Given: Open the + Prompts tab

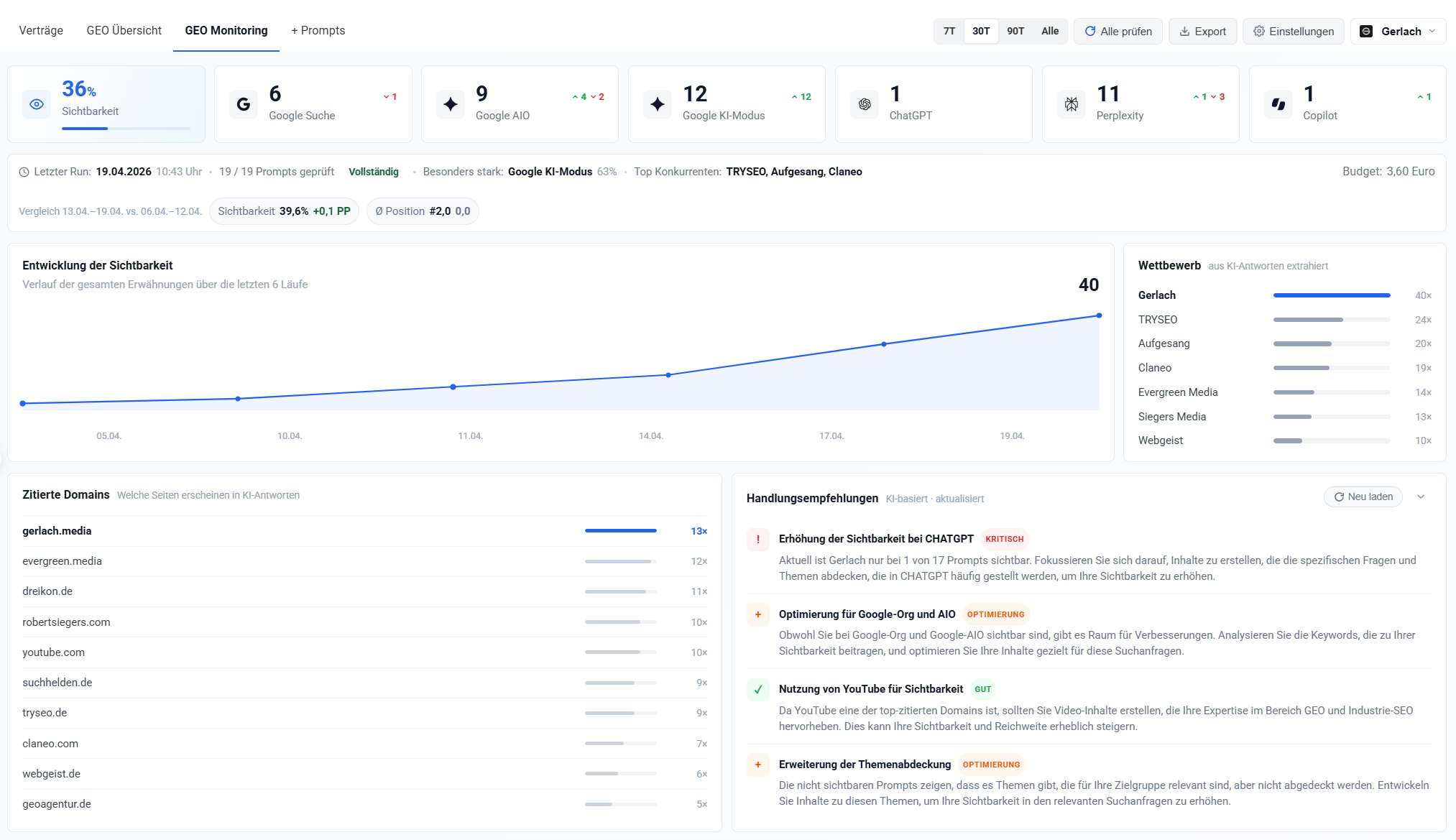Looking at the screenshot, I should click(318, 30).
